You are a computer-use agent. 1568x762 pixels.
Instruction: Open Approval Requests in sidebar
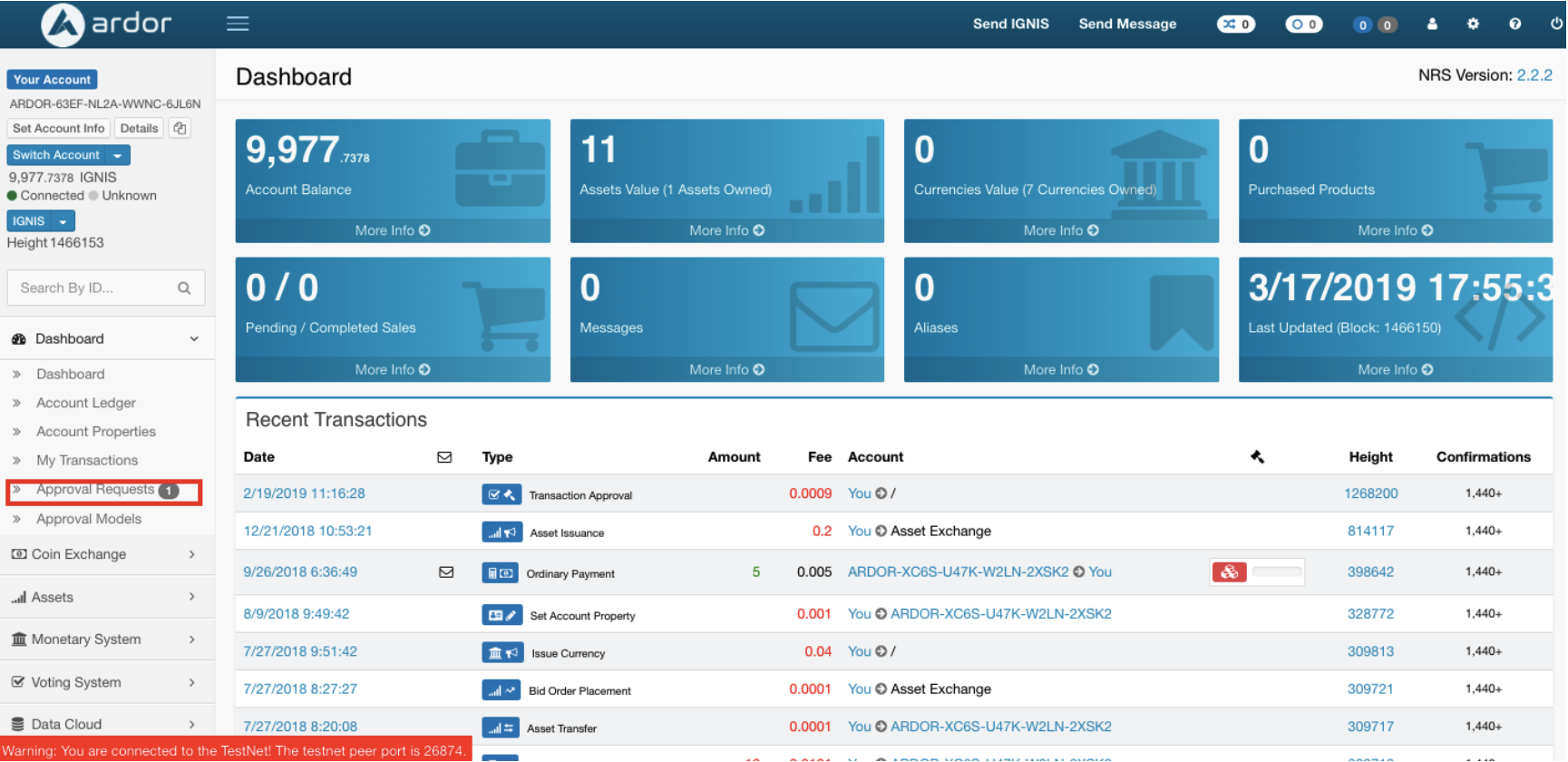pyautogui.click(x=95, y=490)
